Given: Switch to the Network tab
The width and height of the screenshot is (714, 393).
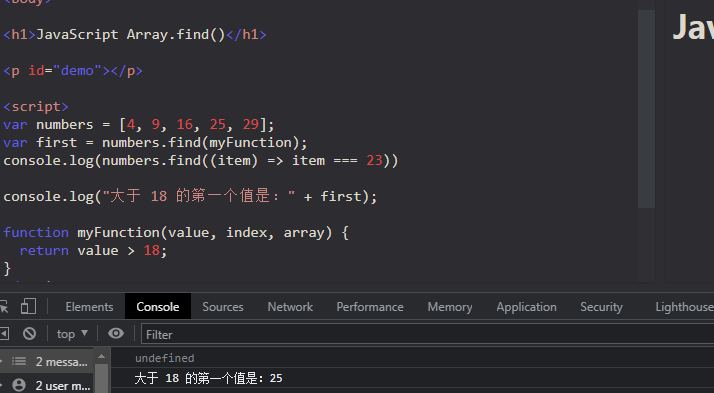Looking at the screenshot, I should pos(290,307).
